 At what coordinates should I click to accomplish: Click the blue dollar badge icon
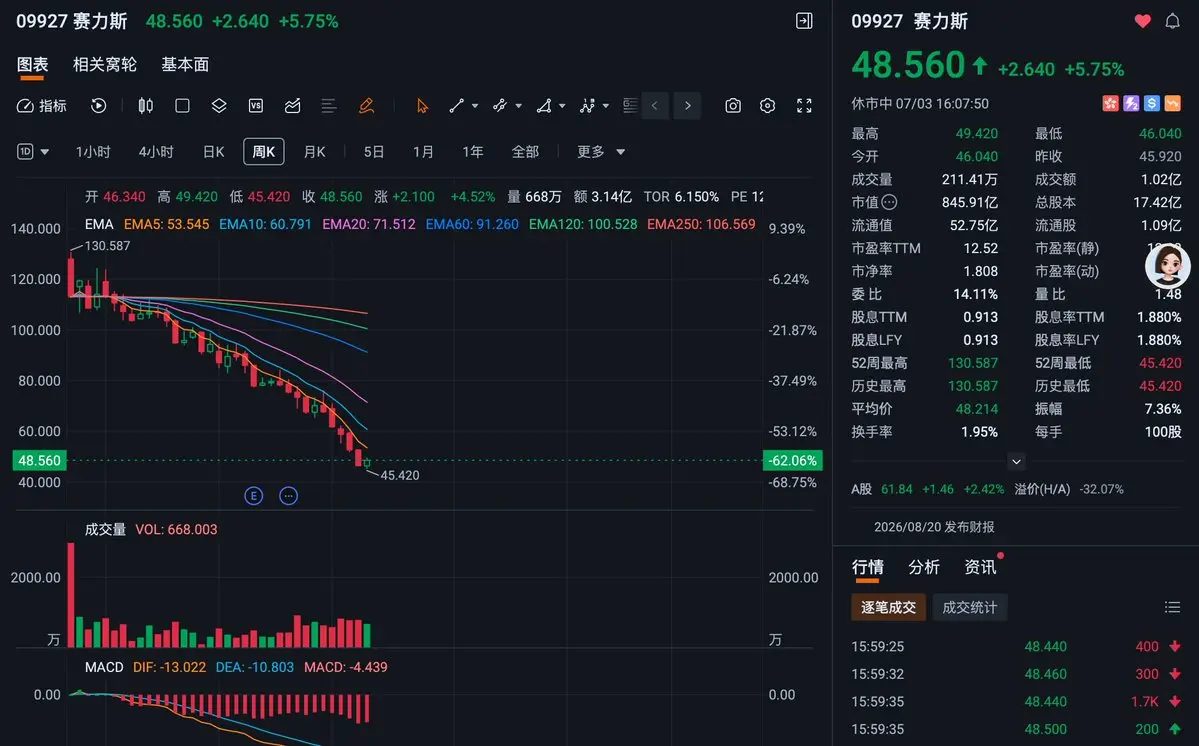coord(1152,103)
